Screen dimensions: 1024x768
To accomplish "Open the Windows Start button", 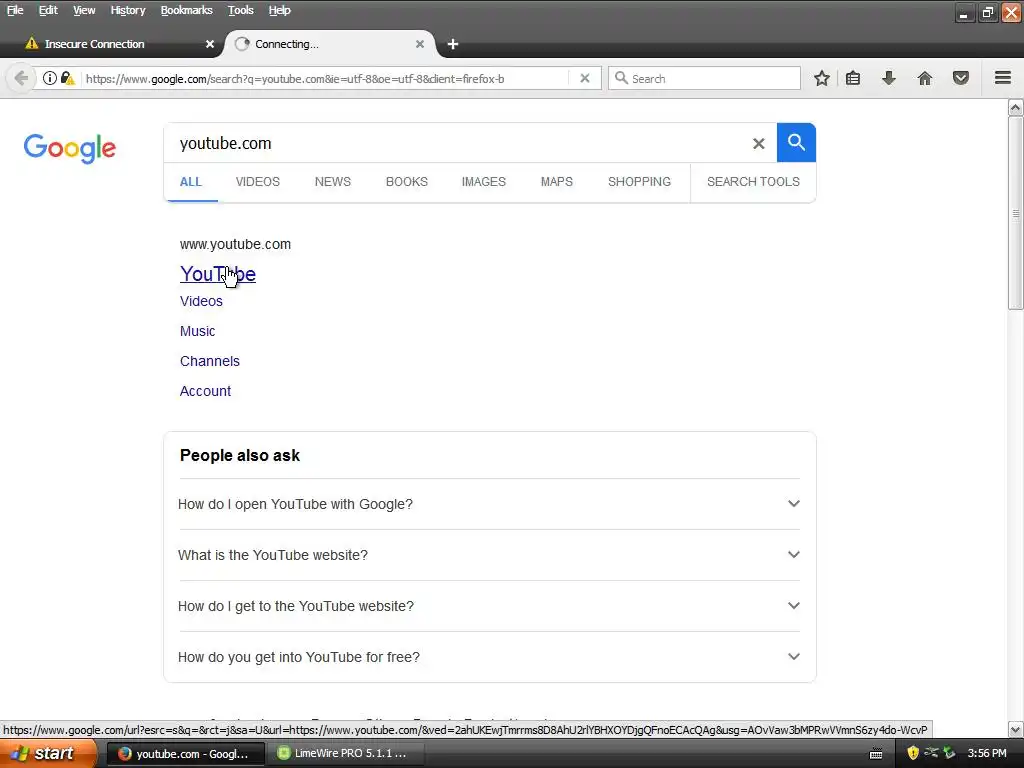I will click(48, 753).
